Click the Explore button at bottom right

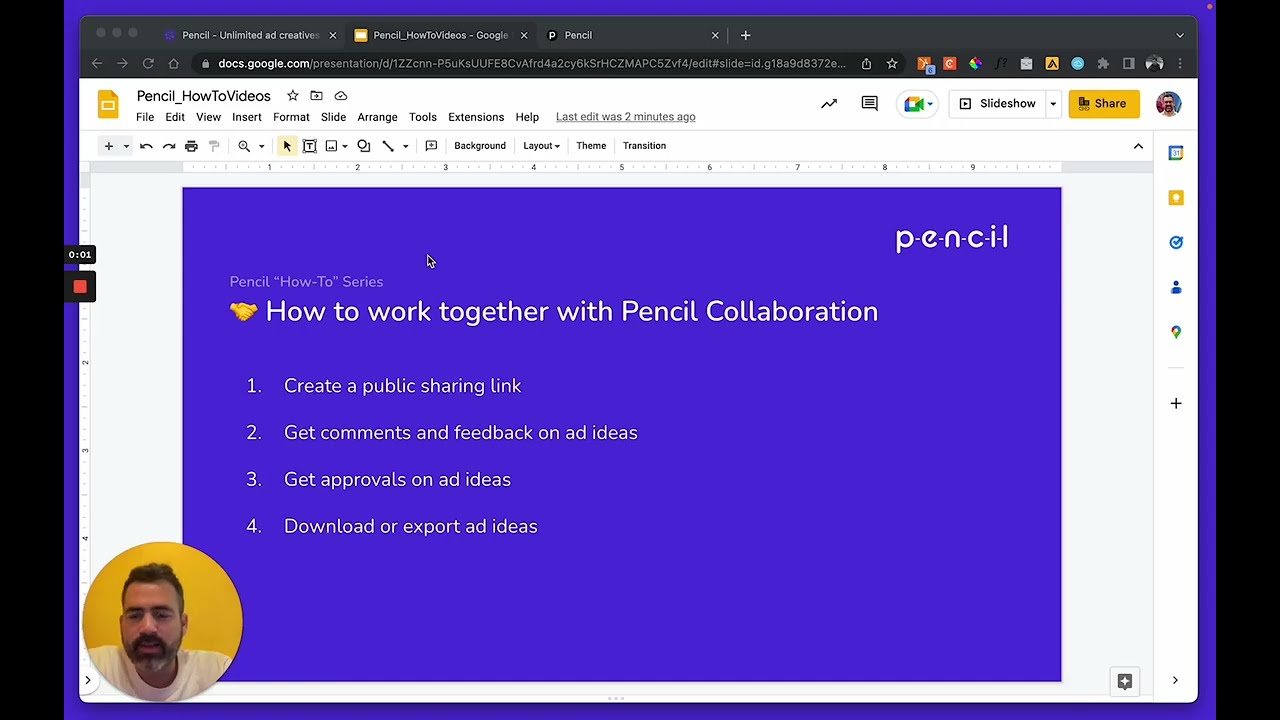tap(1125, 681)
